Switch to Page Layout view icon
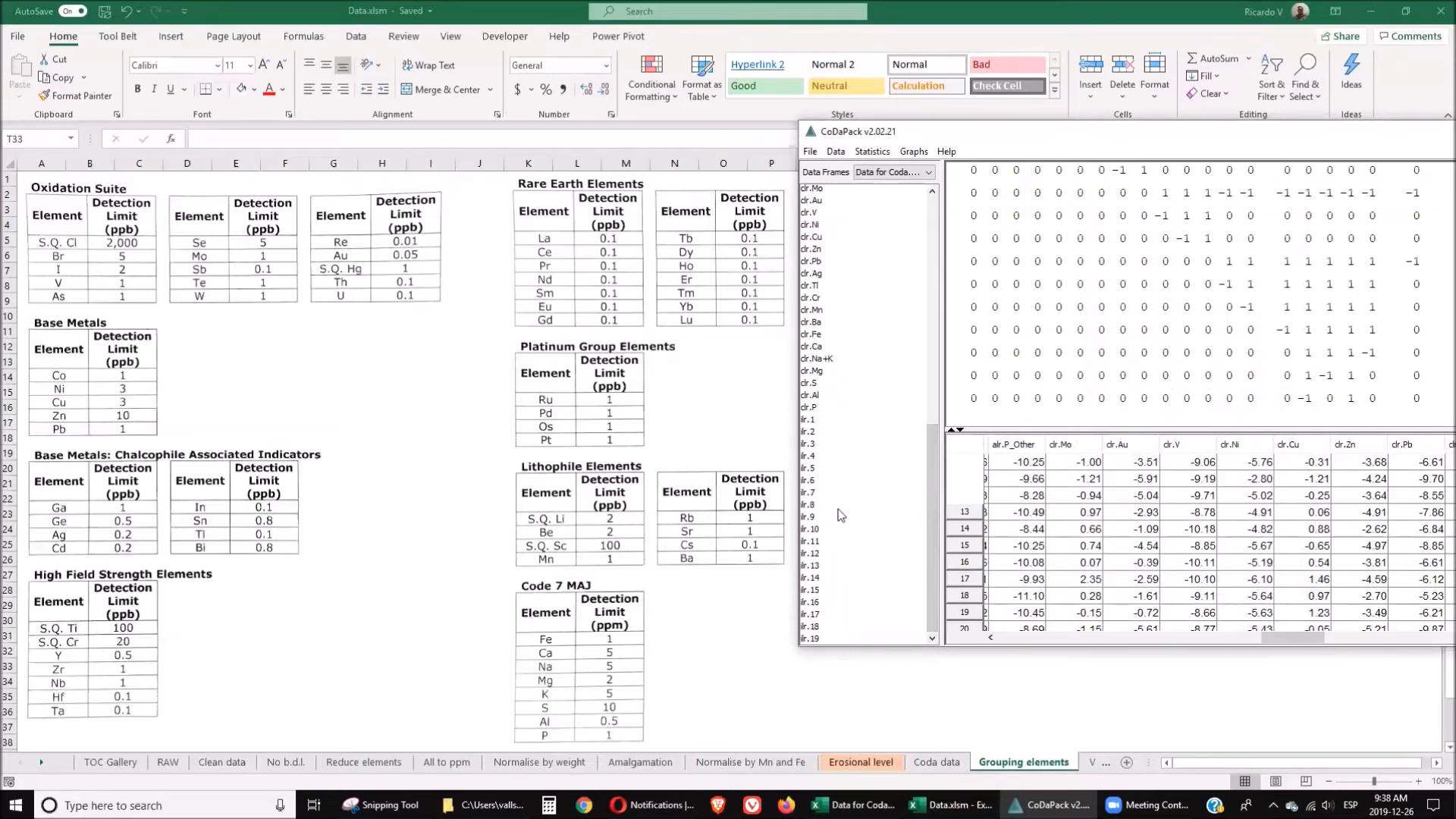 click(1276, 781)
